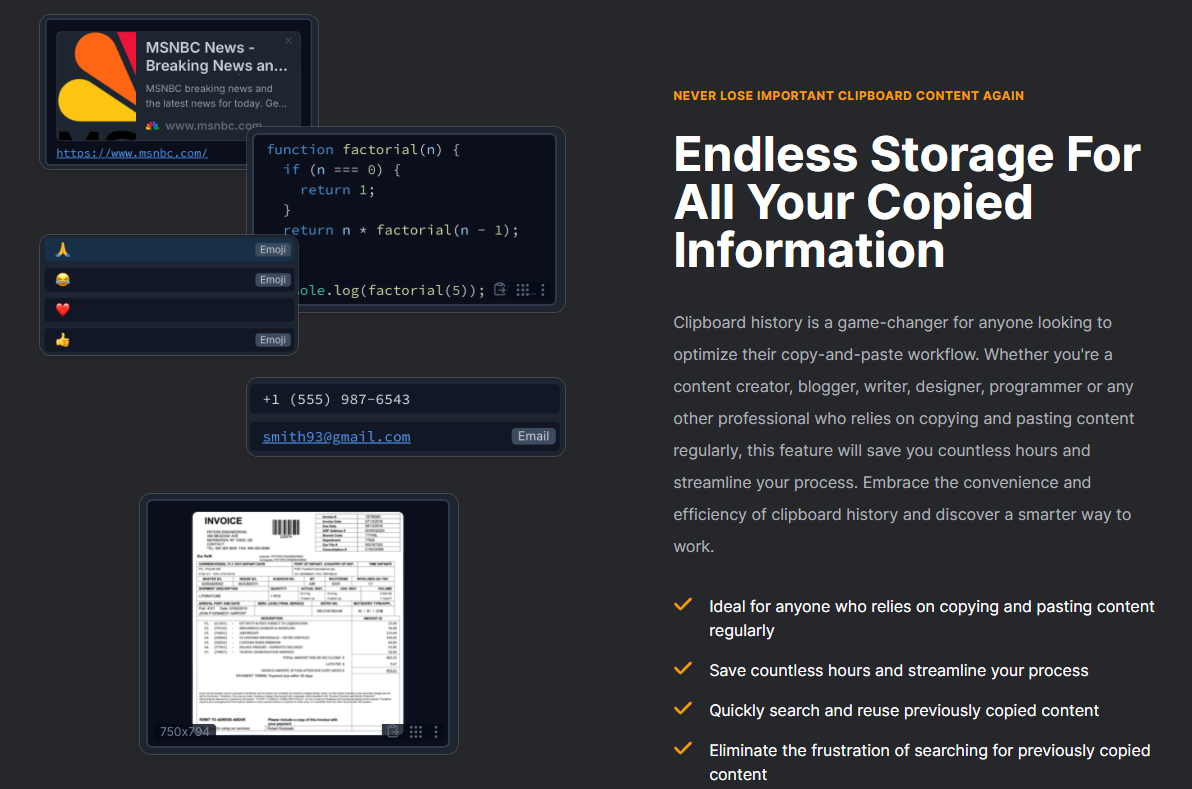Click the 'Clipboard history is a game-changer' paragraph line

892,322
